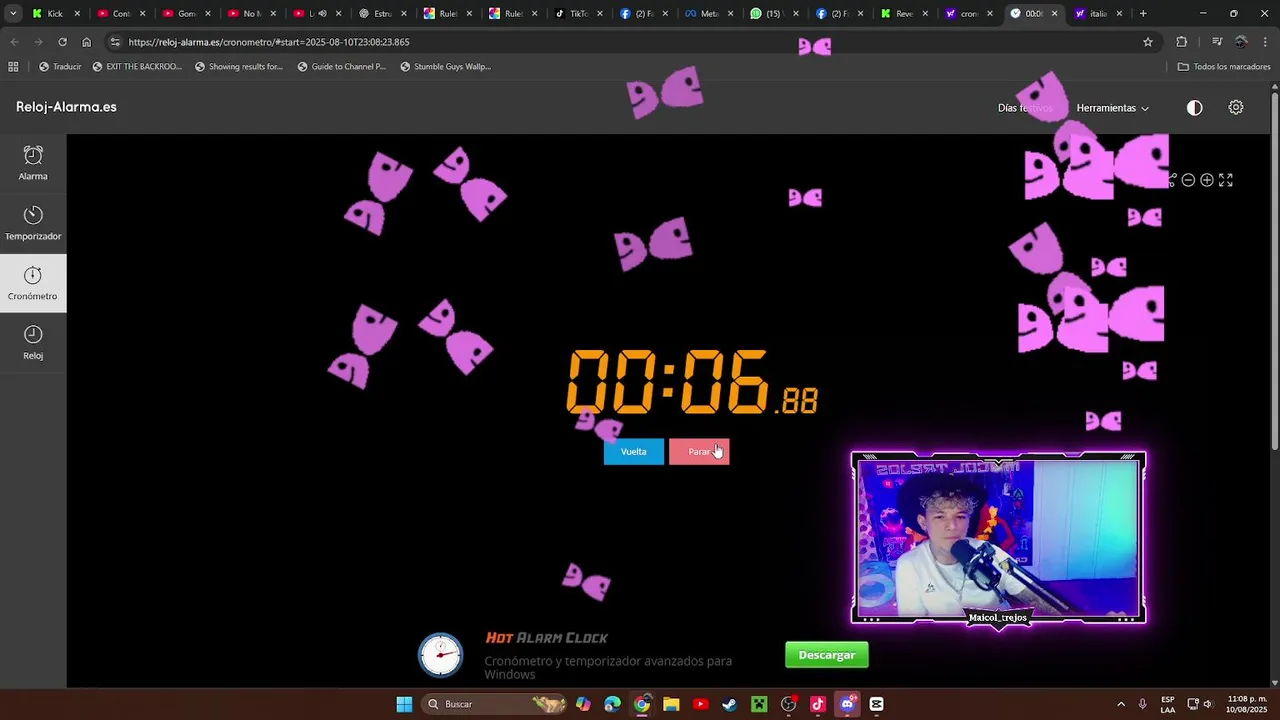Screen dimensions: 1280x720
Task: Click the page vertical scrollbar
Action: point(1274,270)
